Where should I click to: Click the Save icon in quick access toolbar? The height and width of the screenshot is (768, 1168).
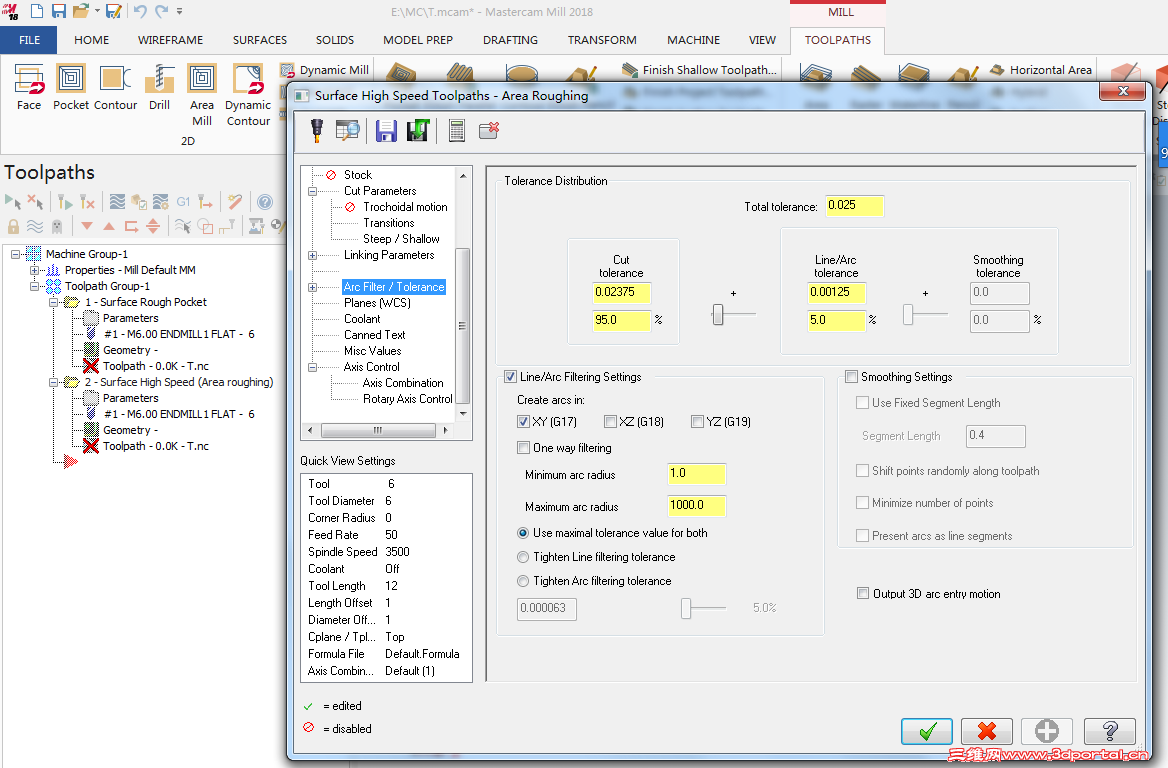pos(59,11)
